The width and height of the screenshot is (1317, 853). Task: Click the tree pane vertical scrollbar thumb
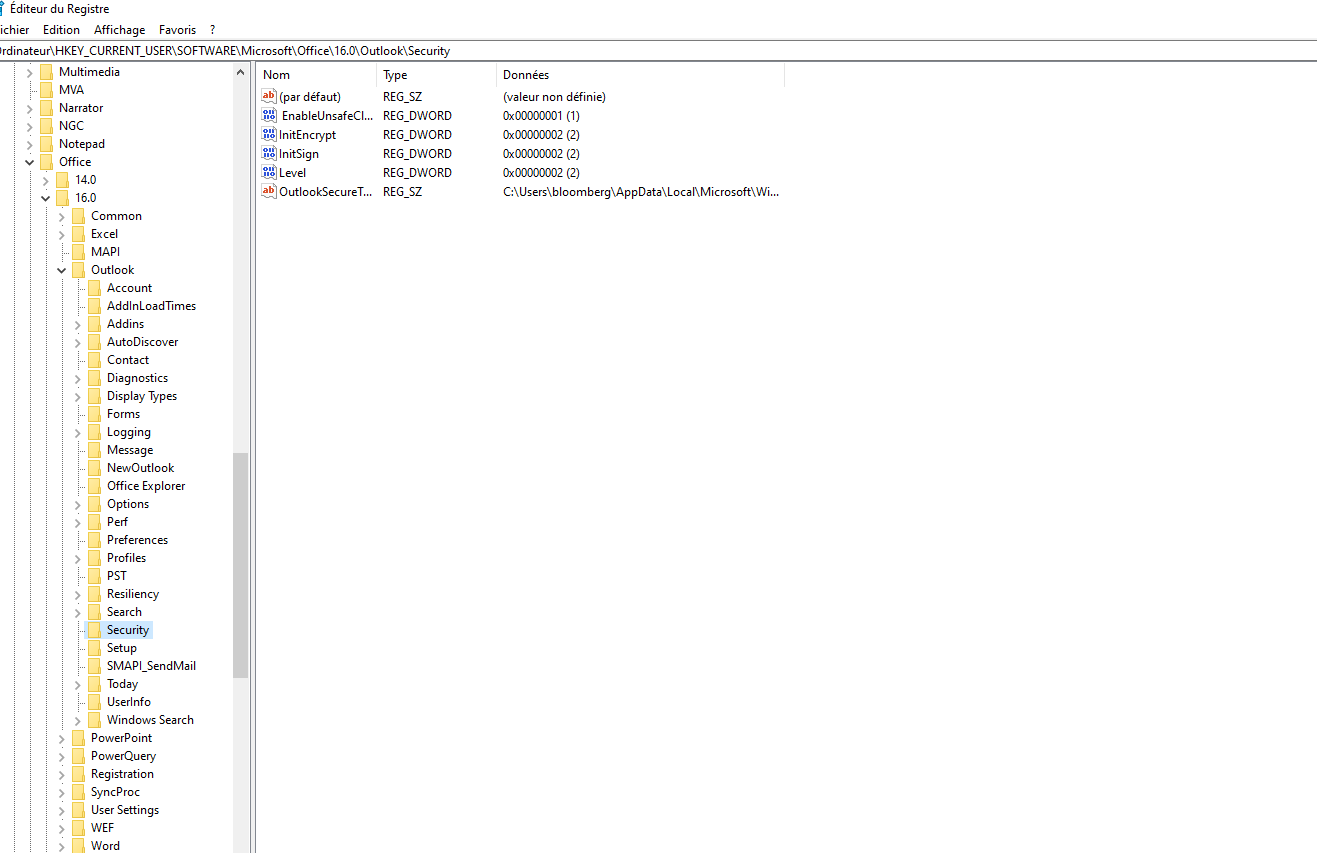tap(240, 565)
